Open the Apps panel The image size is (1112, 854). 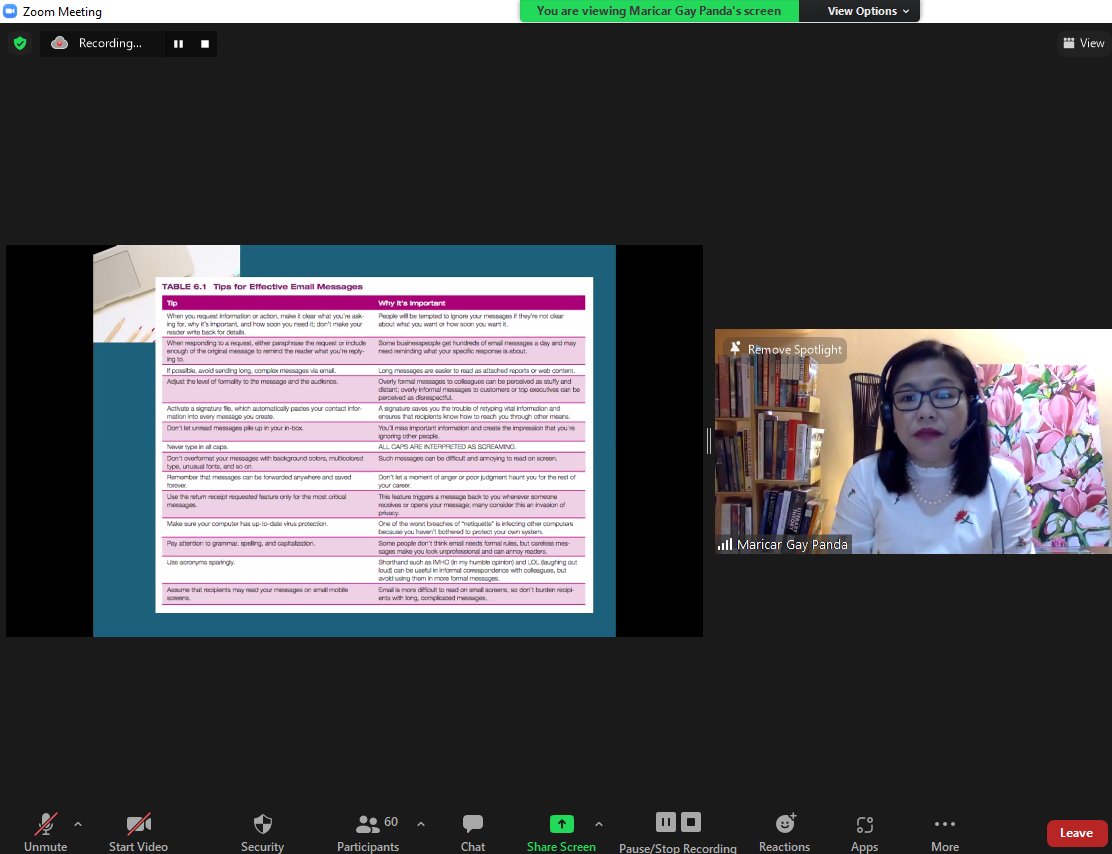(864, 832)
